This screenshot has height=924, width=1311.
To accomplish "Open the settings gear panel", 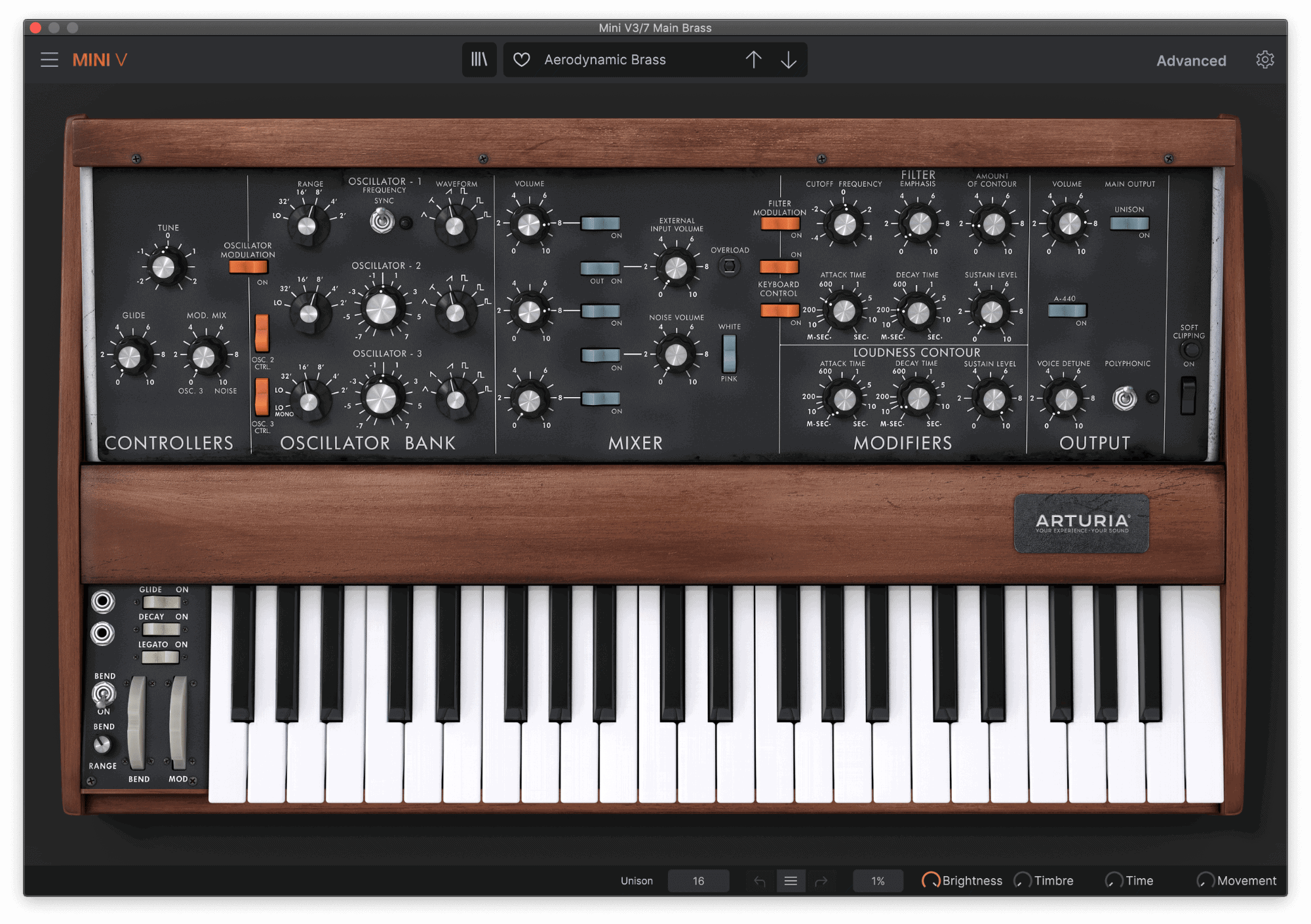I will (1264, 60).
